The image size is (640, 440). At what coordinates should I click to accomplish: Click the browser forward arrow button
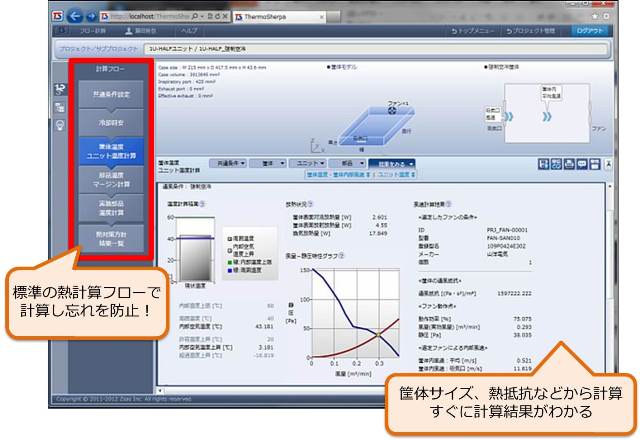(x=91, y=16)
